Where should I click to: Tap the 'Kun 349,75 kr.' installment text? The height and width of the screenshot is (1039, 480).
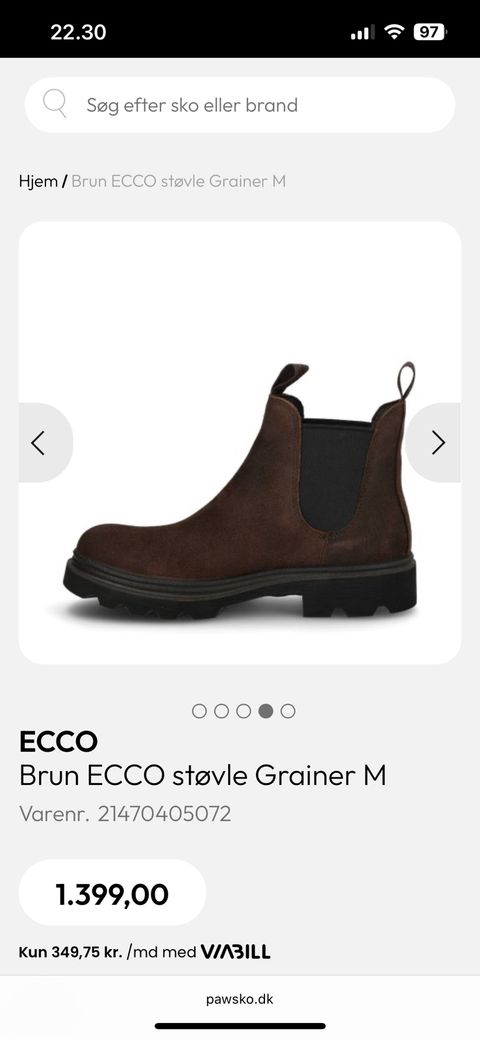[70, 952]
